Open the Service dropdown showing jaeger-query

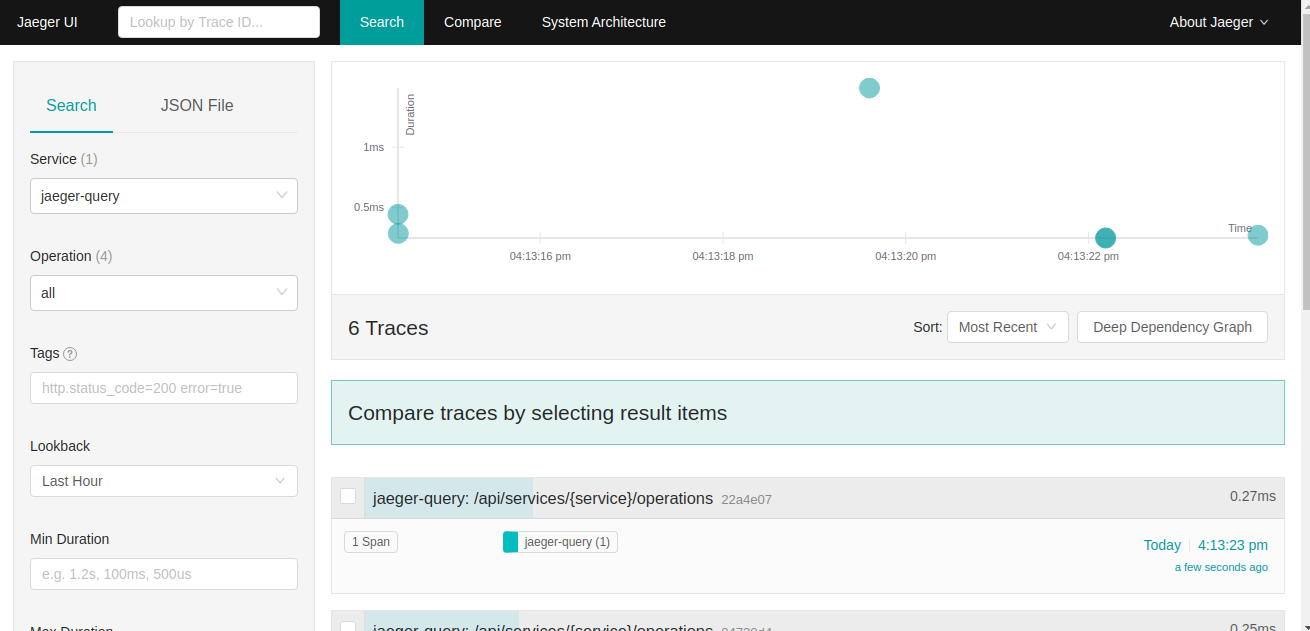click(164, 196)
